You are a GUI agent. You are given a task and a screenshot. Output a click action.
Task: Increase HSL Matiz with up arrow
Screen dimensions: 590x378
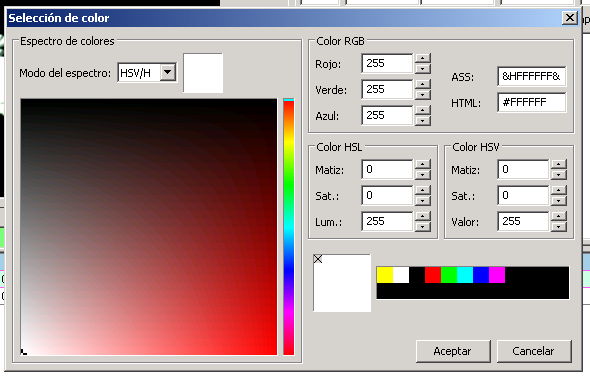(x=423, y=164)
